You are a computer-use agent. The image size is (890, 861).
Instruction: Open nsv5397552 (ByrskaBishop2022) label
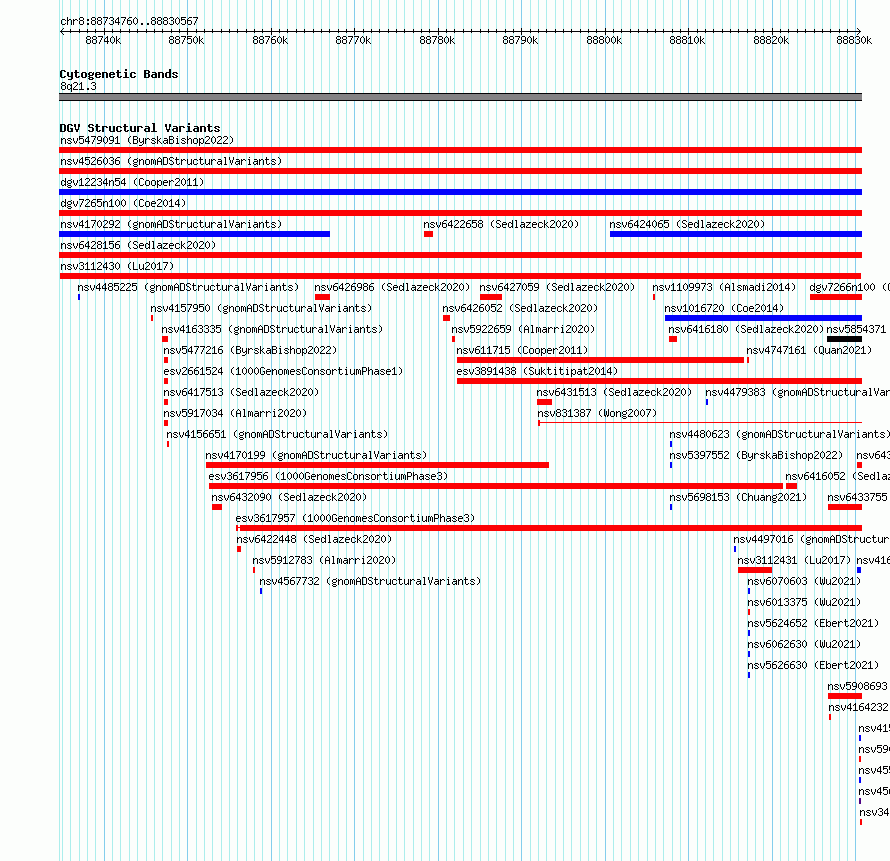756,455
